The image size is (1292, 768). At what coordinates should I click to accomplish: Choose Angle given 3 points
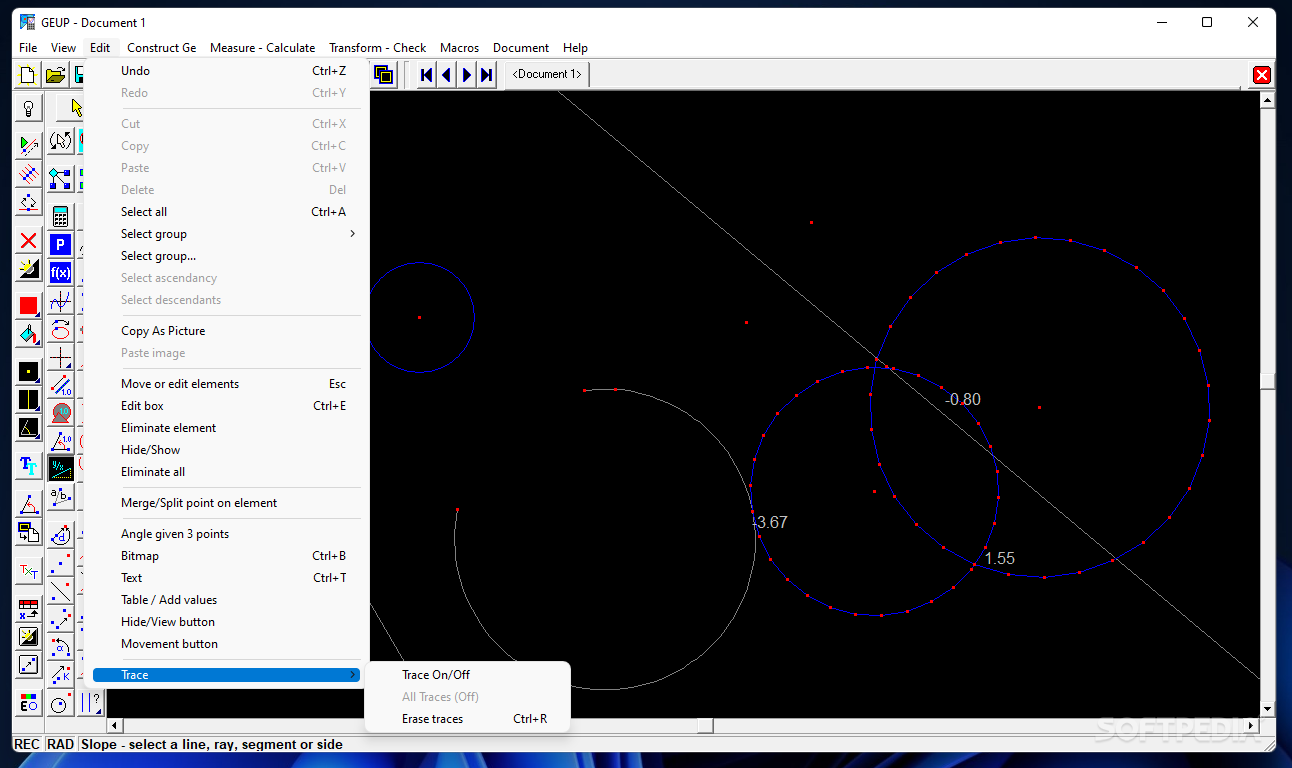226,534
